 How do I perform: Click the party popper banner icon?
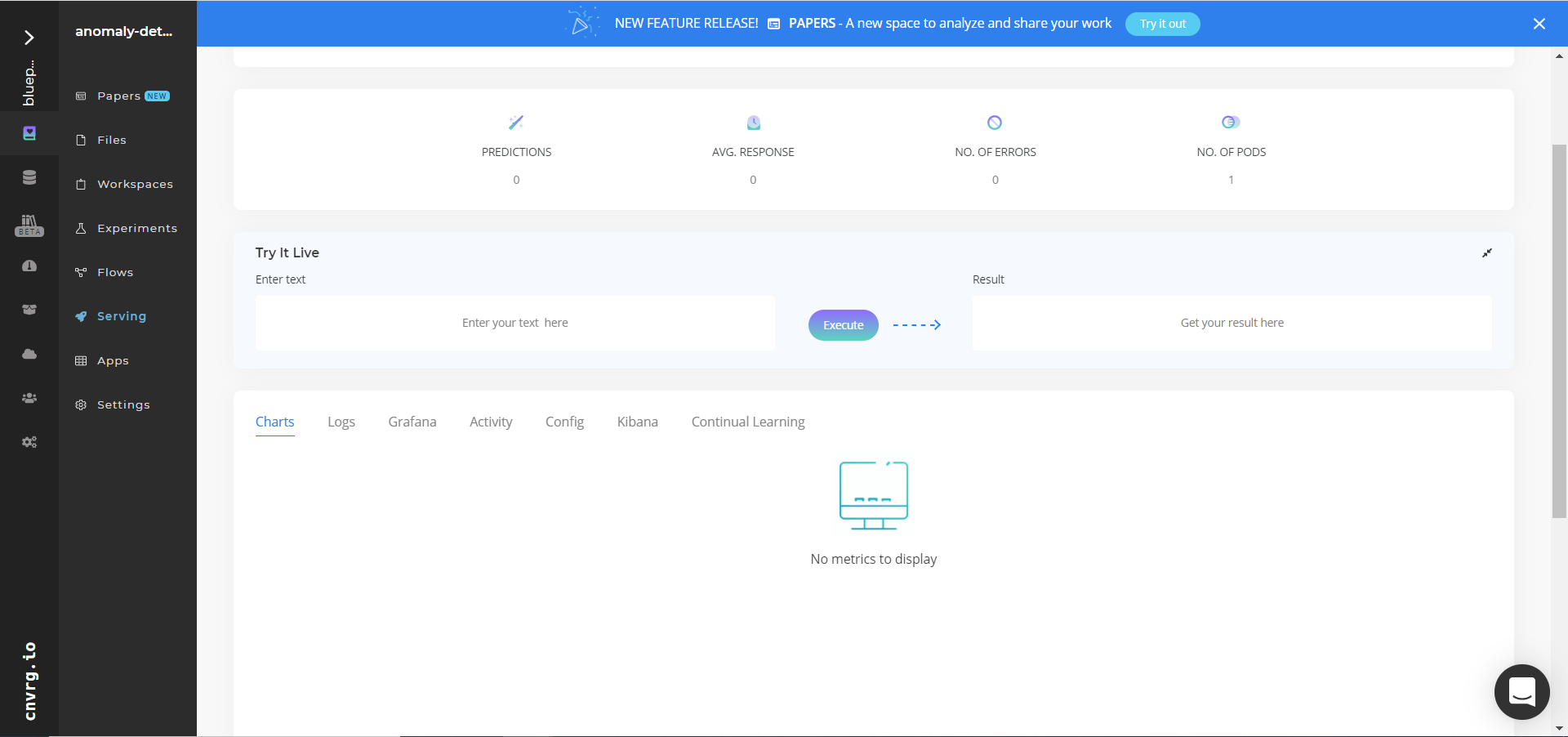[582, 22]
